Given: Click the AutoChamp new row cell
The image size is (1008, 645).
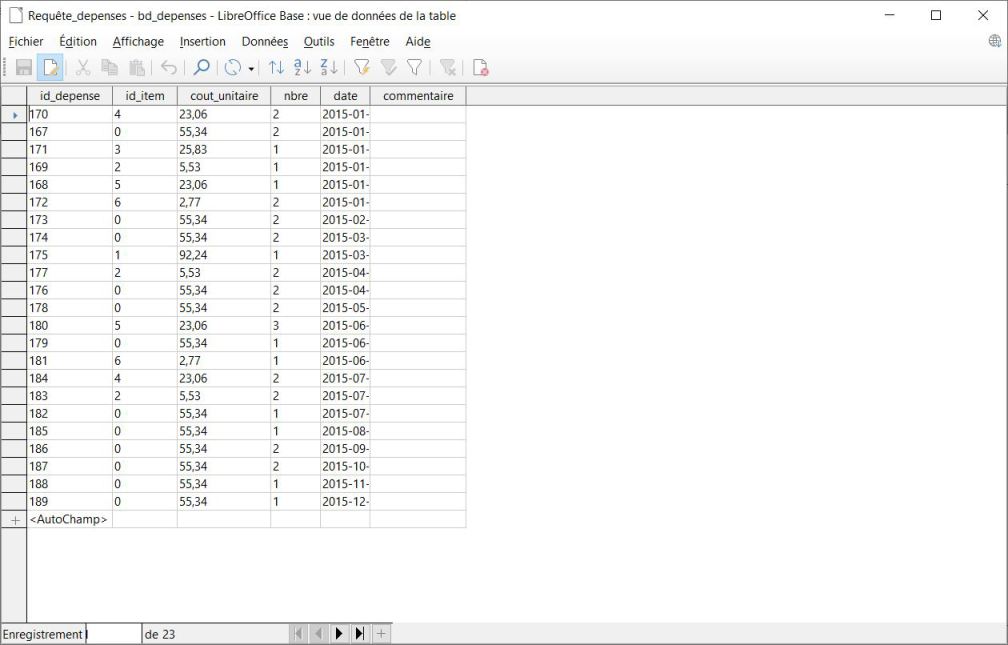Looking at the screenshot, I should coord(69,520).
